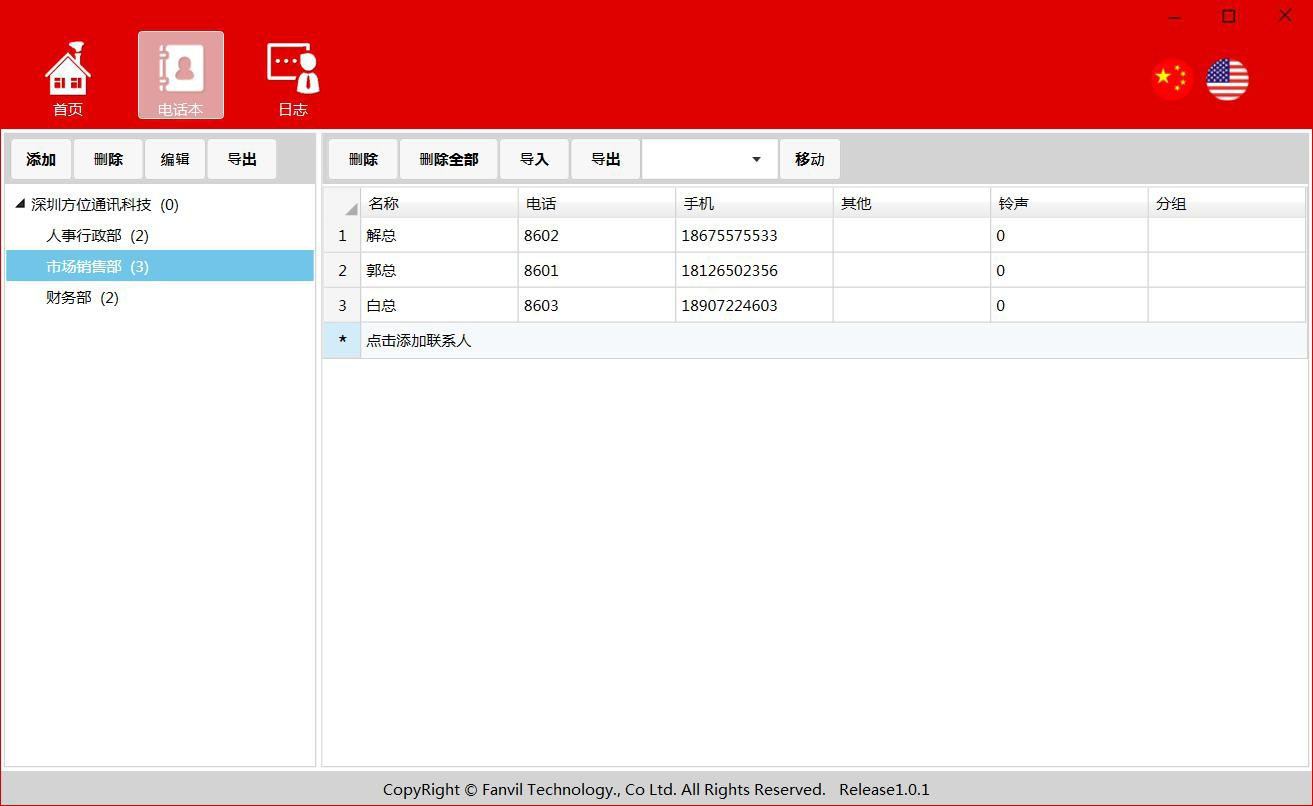This screenshot has width=1313, height=806.
Task: Select the 电话本 phonebook icon
Action: (x=181, y=76)
